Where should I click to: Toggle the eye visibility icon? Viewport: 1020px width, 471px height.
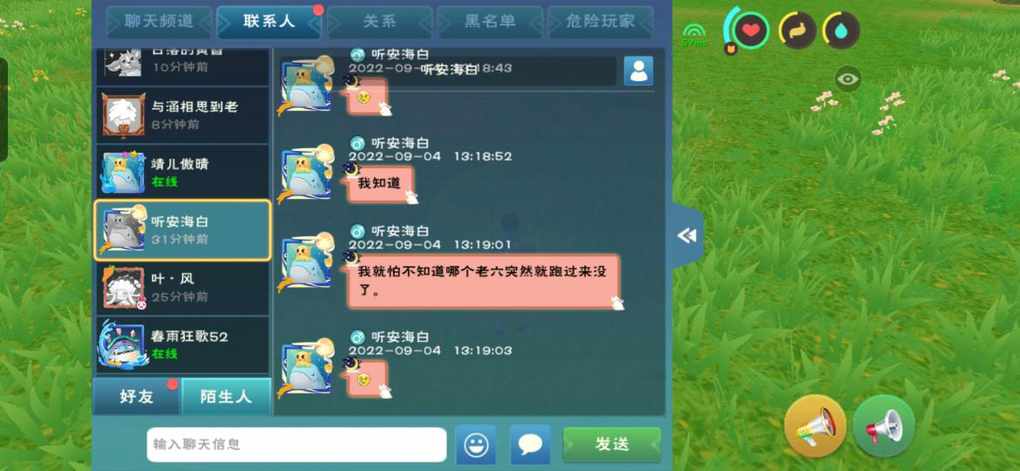[848, 79]
